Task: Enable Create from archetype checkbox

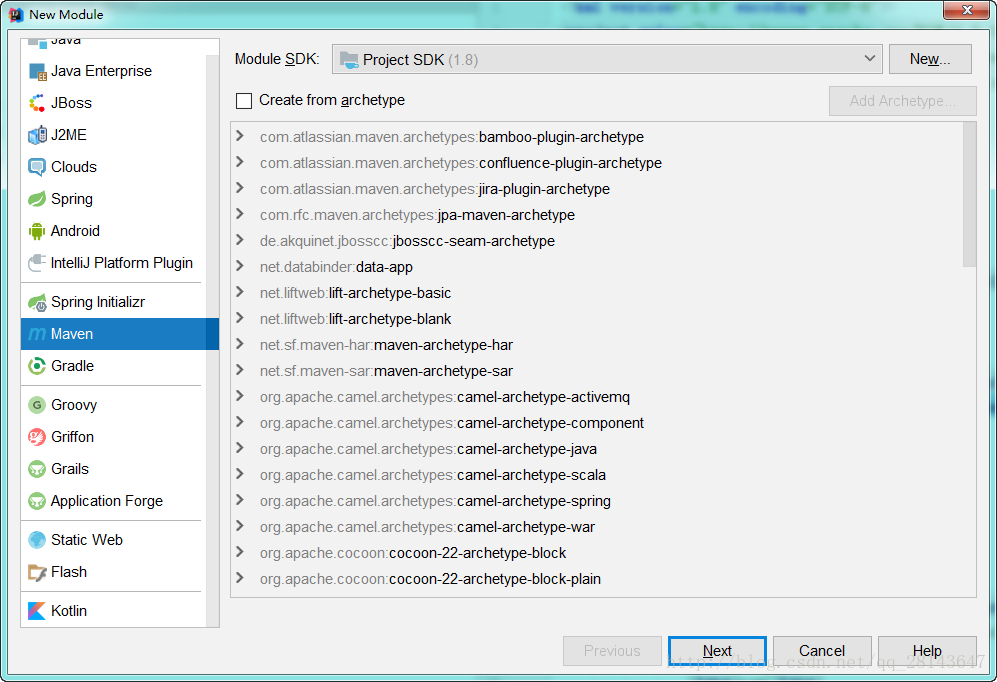Action: click(244, 100)
